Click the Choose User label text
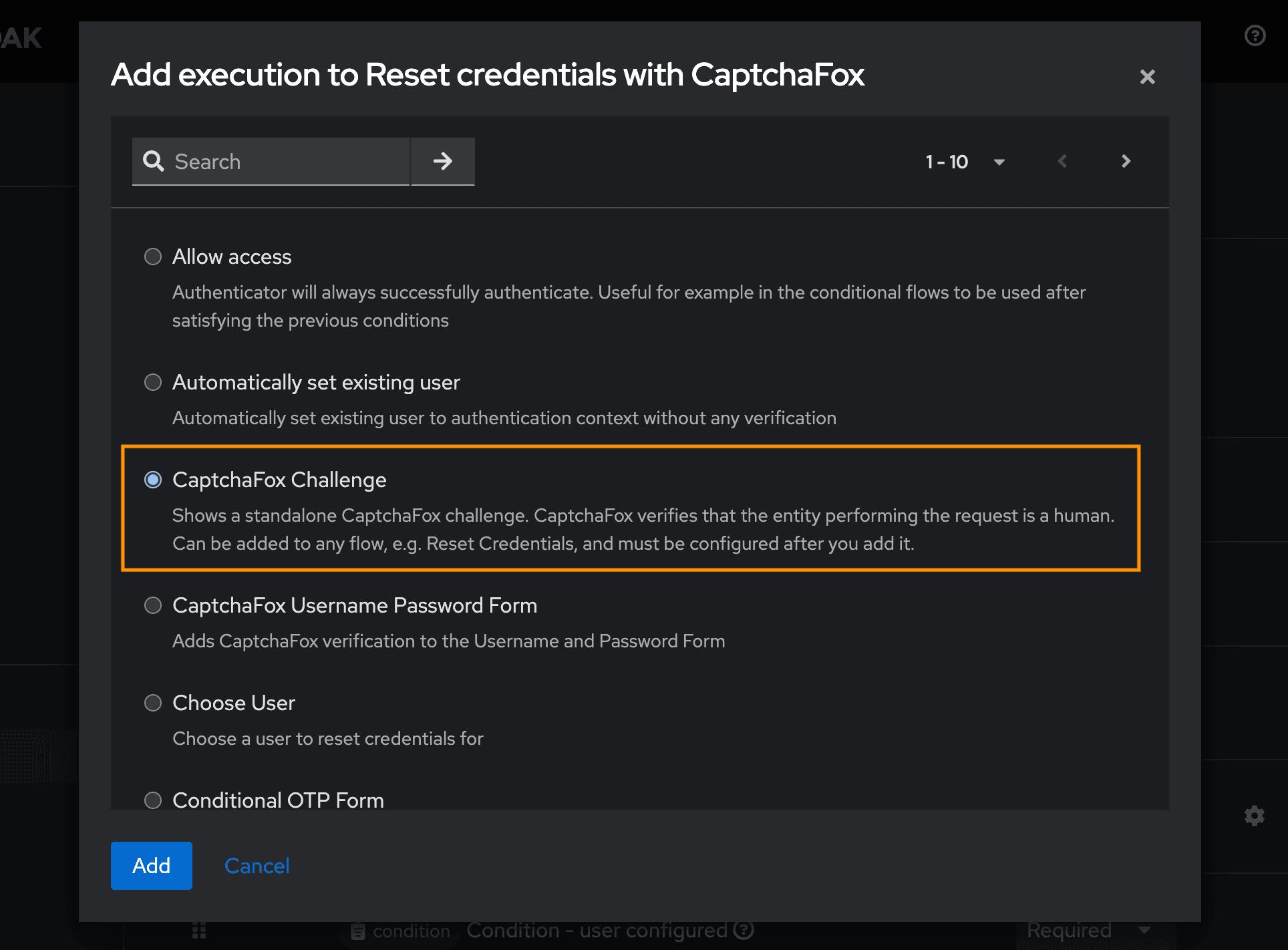The image size is (1288, 950). [234, 703]
